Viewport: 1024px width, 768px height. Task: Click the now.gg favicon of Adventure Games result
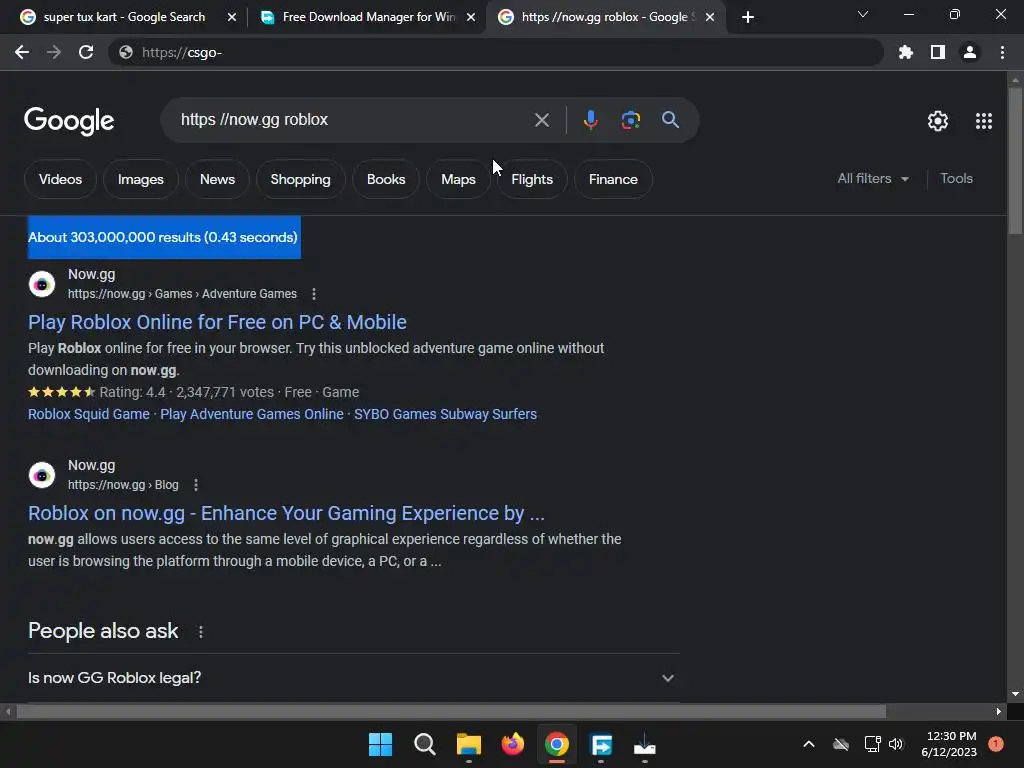tap(42, 284)
